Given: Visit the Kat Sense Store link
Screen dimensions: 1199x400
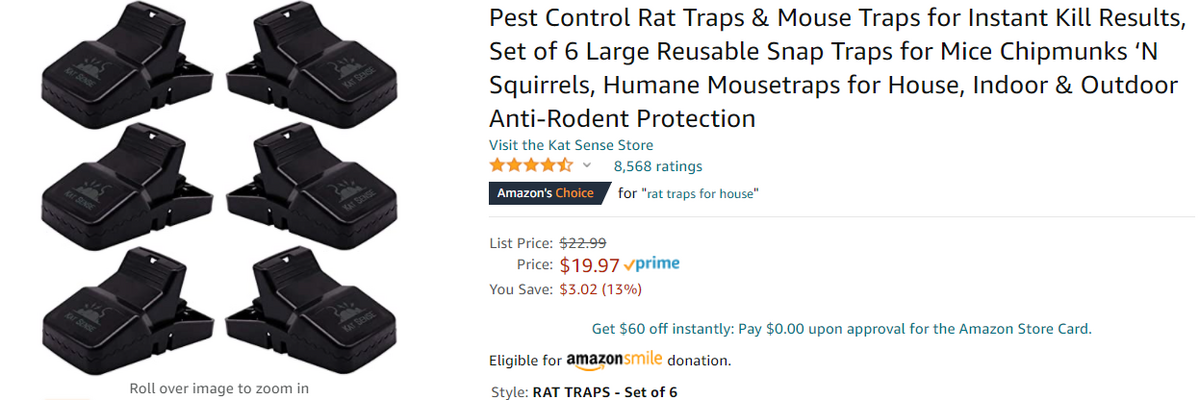Looking at the screenshot, I should (x=570, y=145).
